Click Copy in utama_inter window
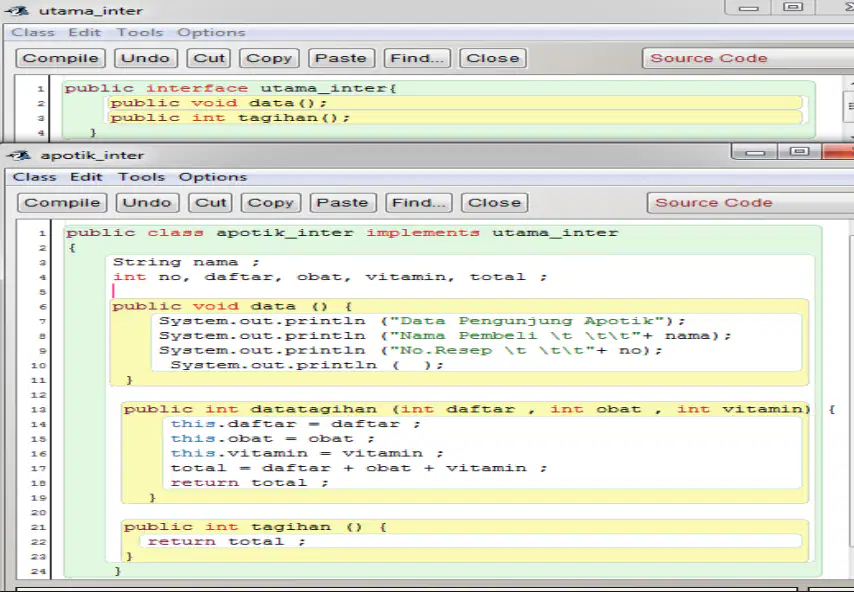This screenshot has width=854, height=592. point(269,58)
